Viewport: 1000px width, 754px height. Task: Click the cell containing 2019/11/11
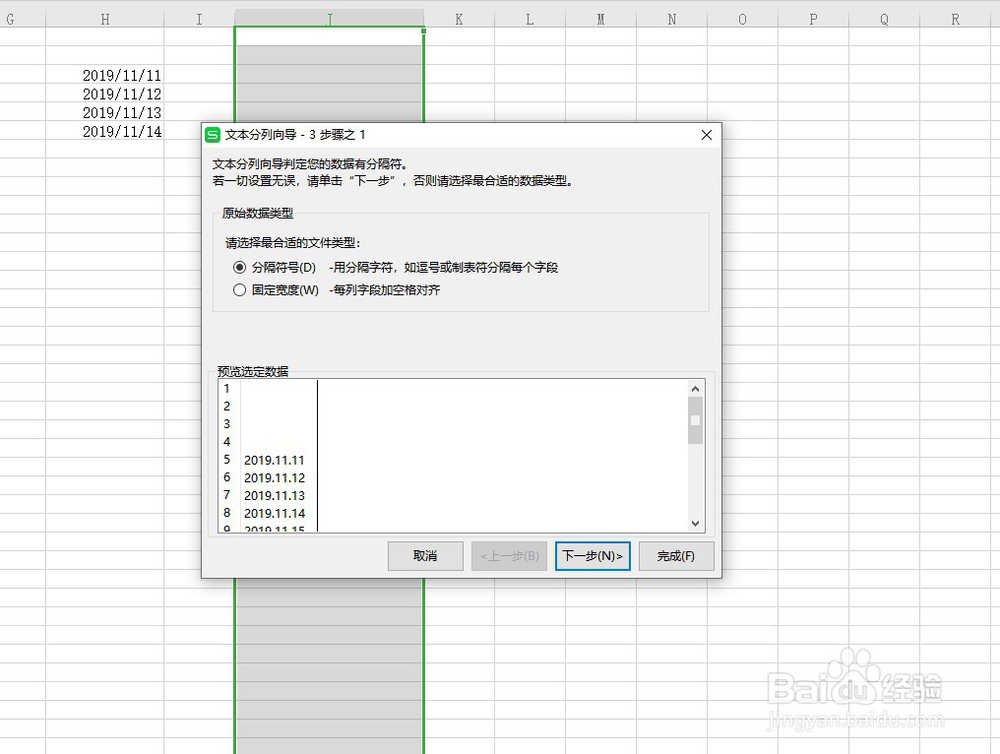120,74
